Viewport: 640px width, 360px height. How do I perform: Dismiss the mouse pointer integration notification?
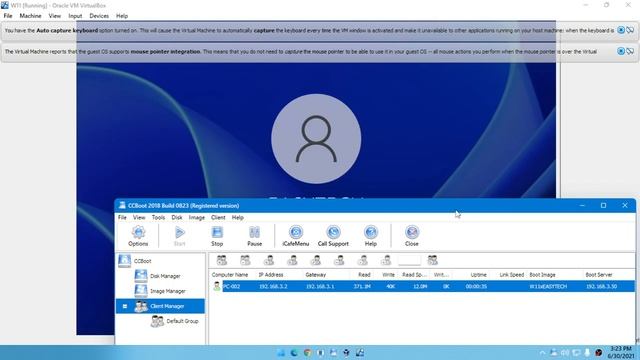pyautogui.click(x=621, y=51)
